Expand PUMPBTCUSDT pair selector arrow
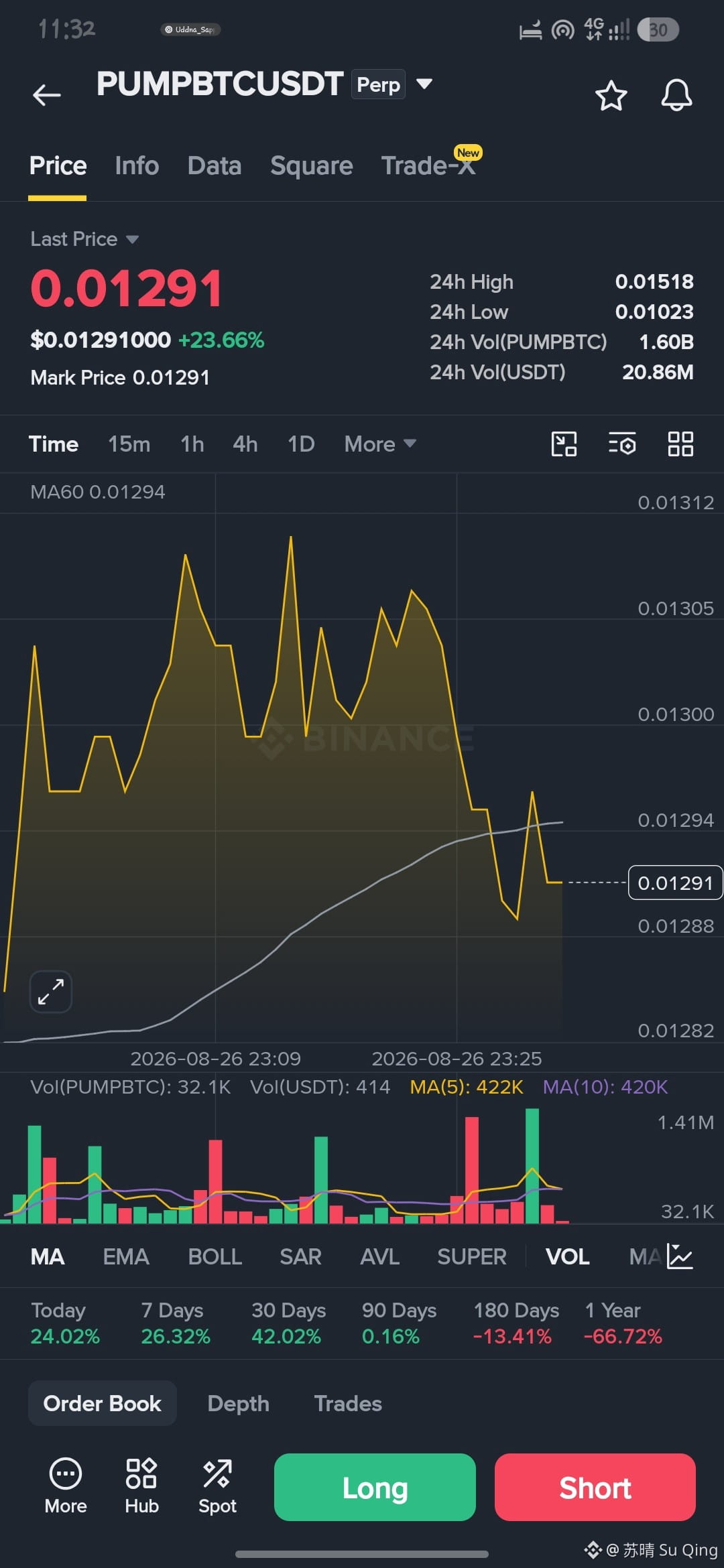This screenshot has width=724, height=1568. 424,84
